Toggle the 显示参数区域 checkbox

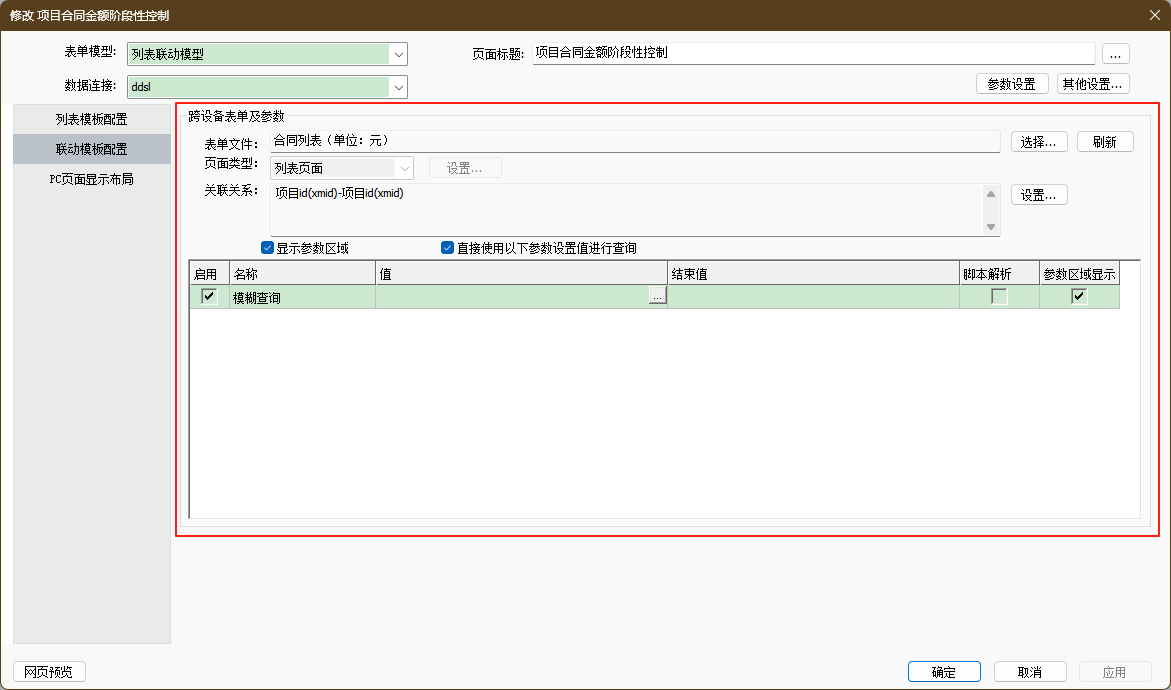click(267, 248)
